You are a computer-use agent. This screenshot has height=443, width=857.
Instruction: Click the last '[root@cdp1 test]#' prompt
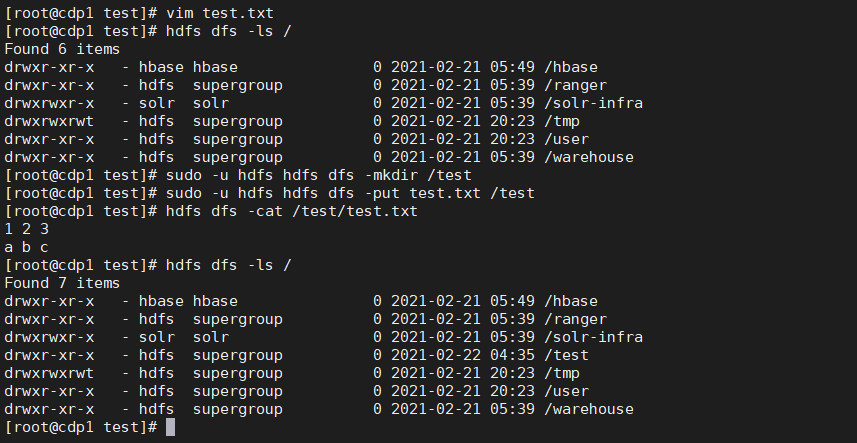[x=81, y=427]
